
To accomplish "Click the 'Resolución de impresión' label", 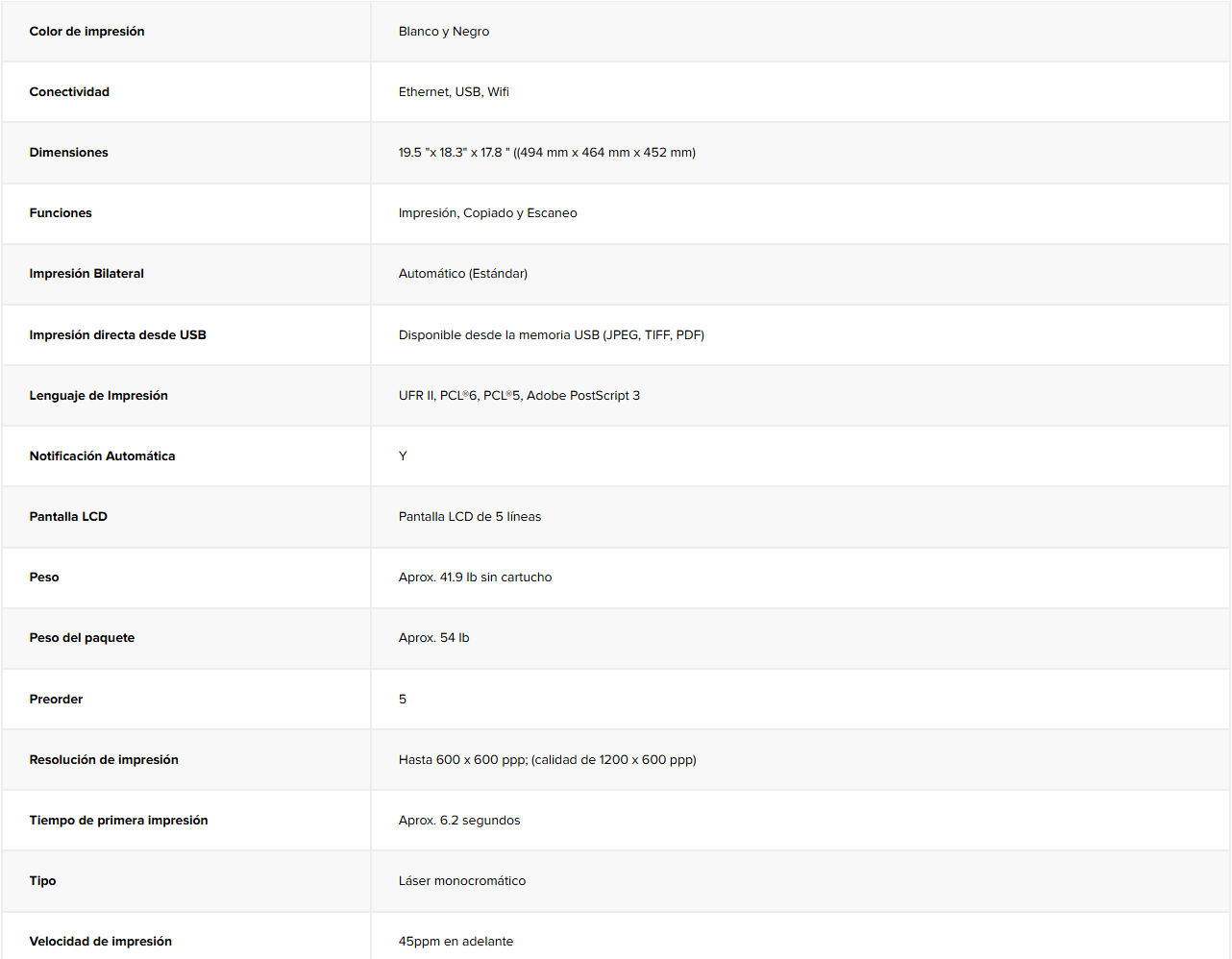I will [104, 760].
